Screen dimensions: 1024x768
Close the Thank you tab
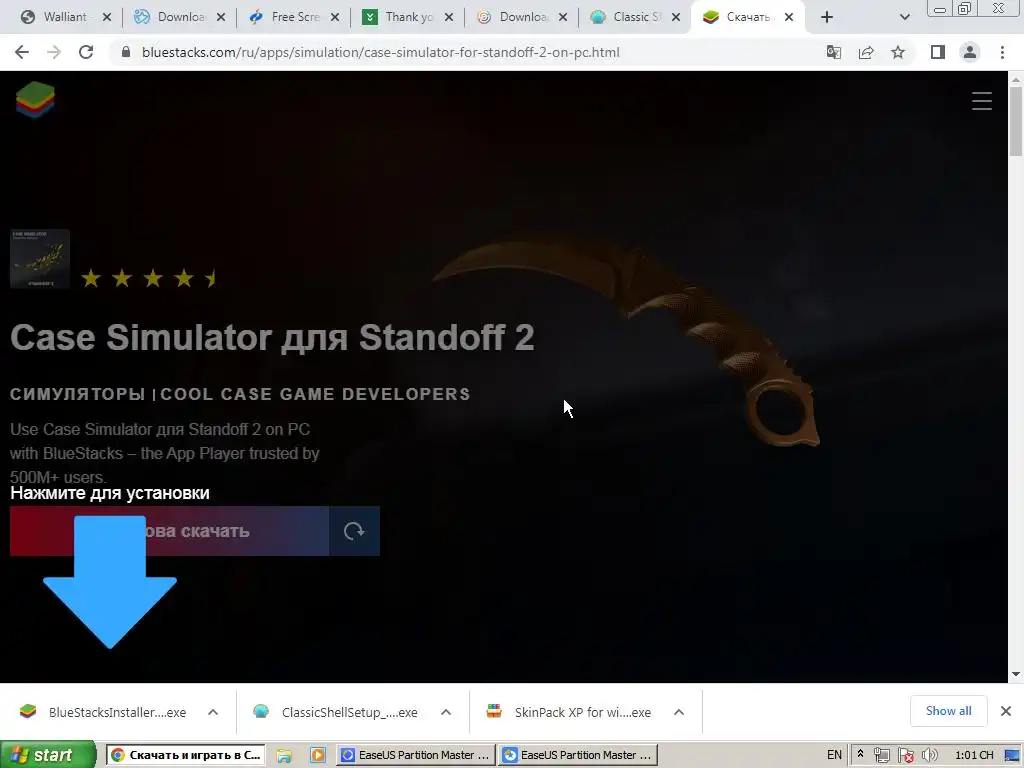point(449,17)
